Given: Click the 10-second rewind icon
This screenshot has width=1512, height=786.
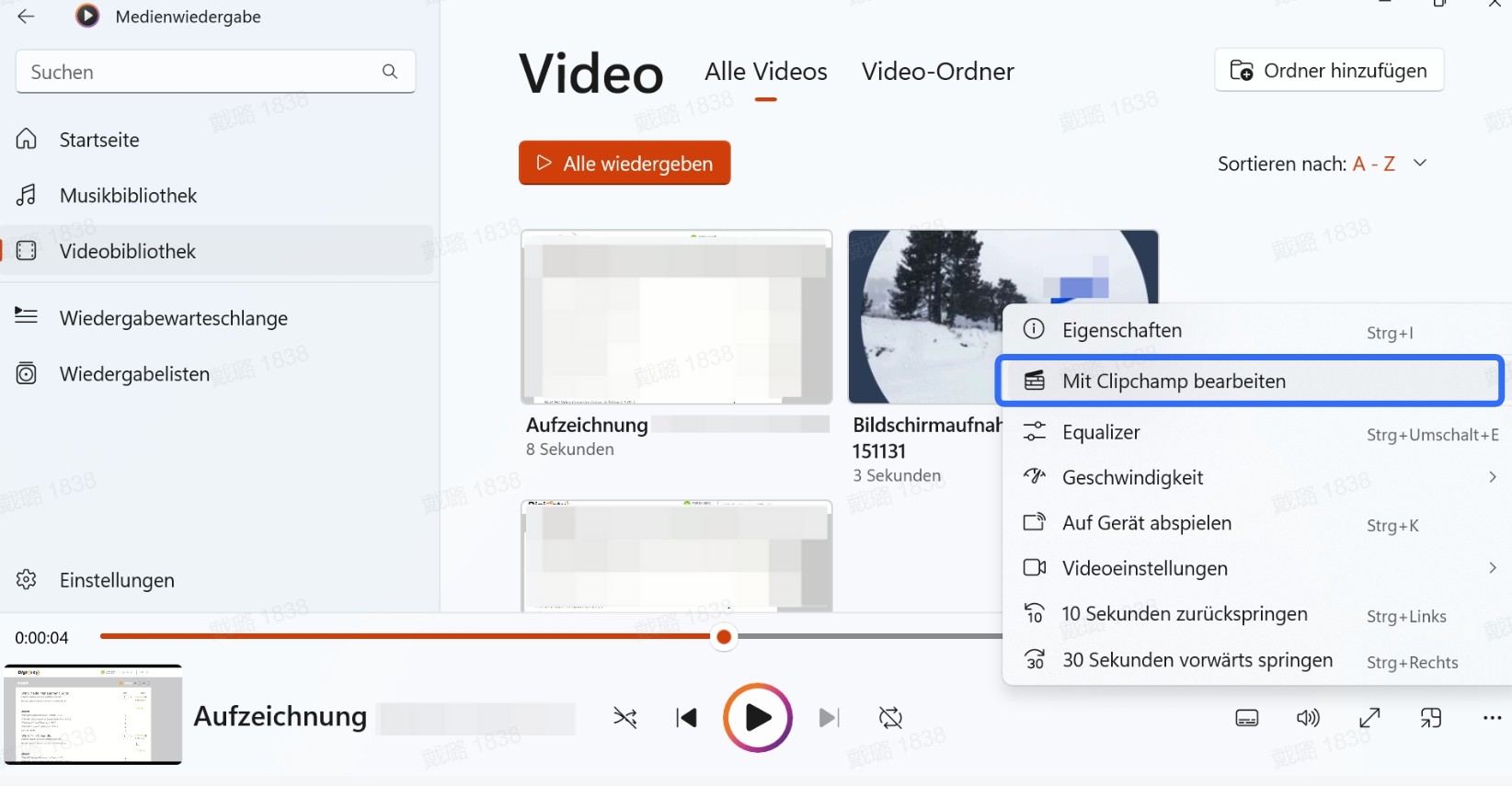Looking at the screenshot, I should click(x=1035, y=613).
